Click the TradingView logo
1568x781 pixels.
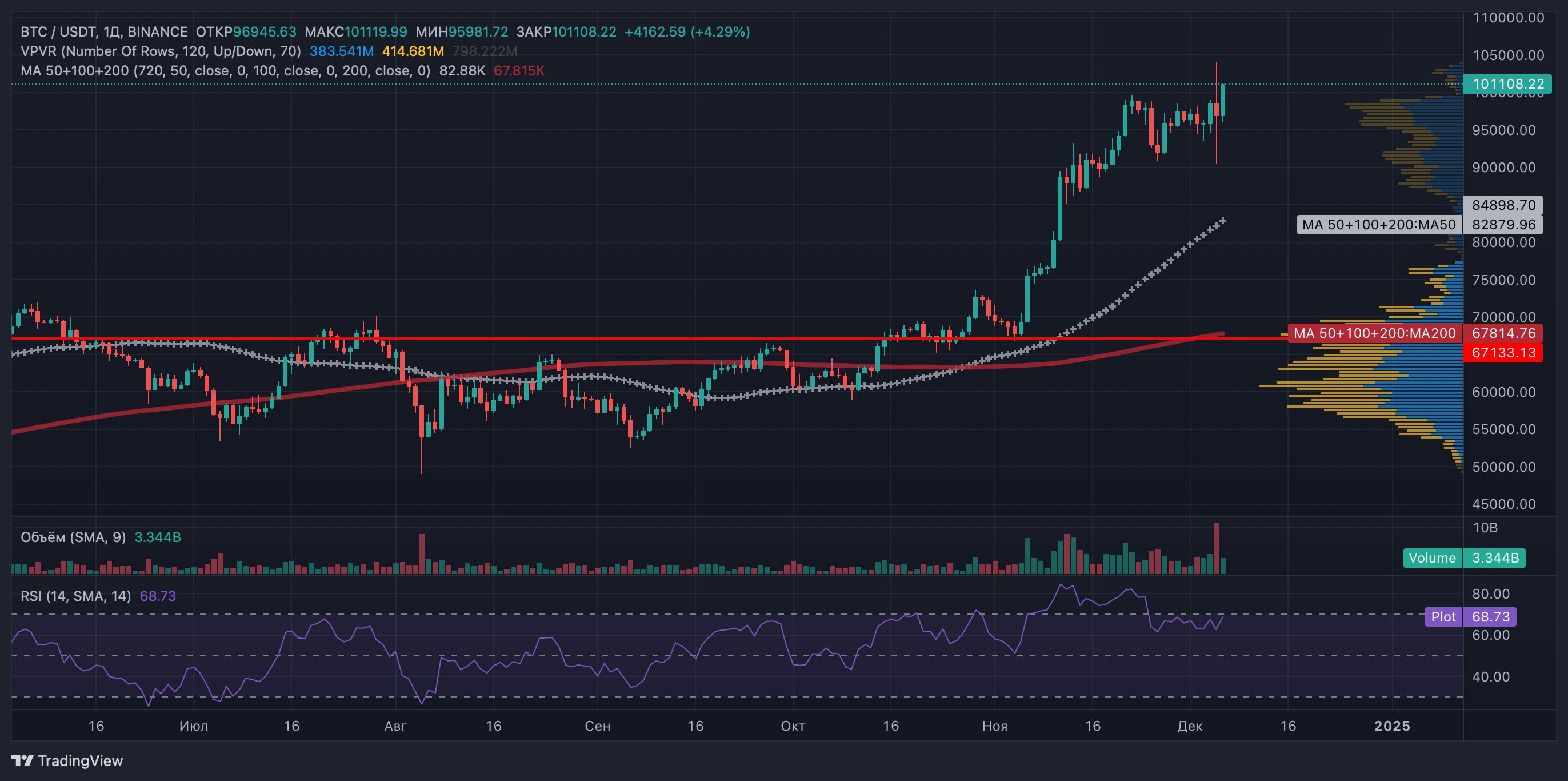[67, 761]
